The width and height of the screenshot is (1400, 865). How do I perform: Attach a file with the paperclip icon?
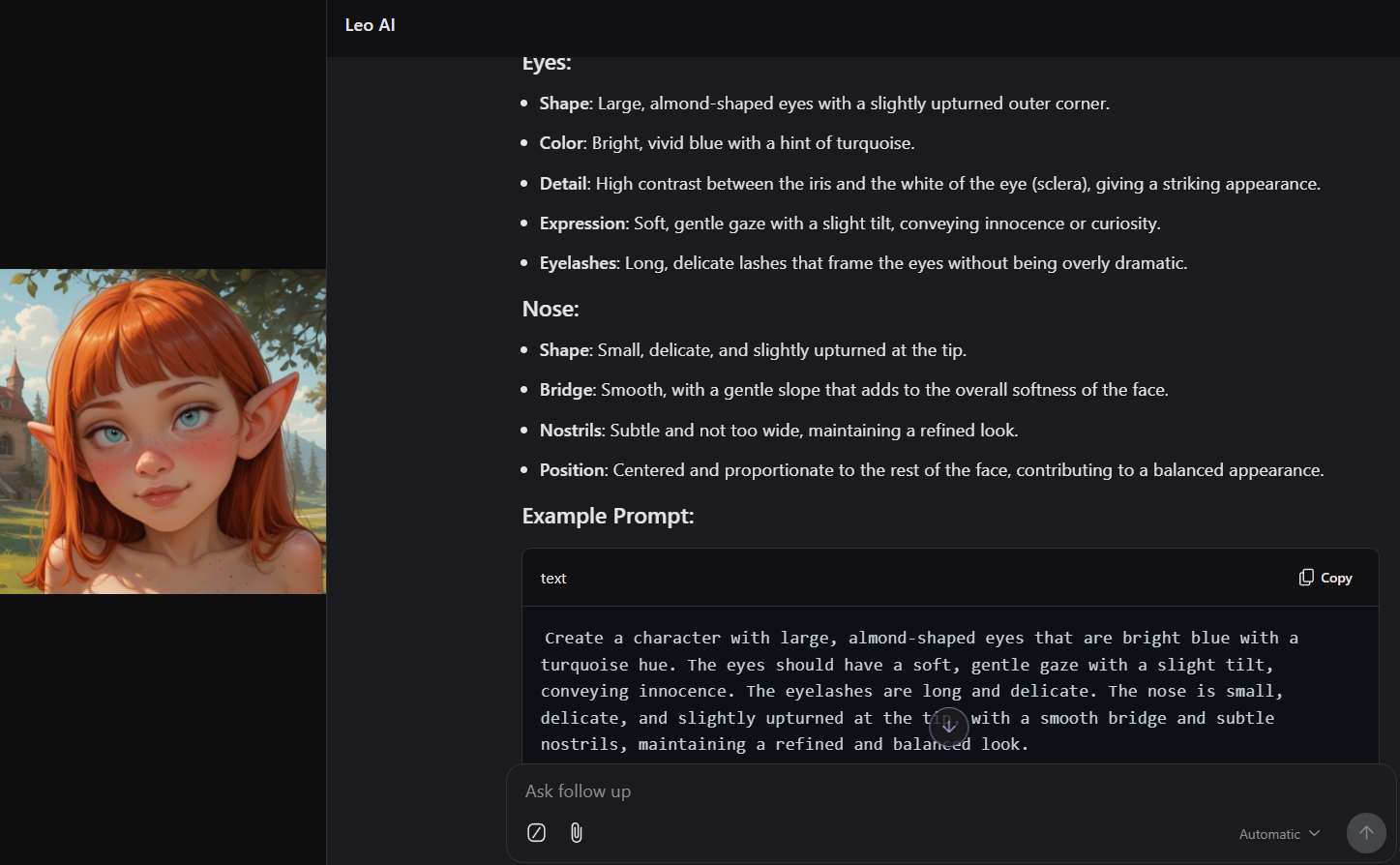pyautogui.click(x=577, y=833)
